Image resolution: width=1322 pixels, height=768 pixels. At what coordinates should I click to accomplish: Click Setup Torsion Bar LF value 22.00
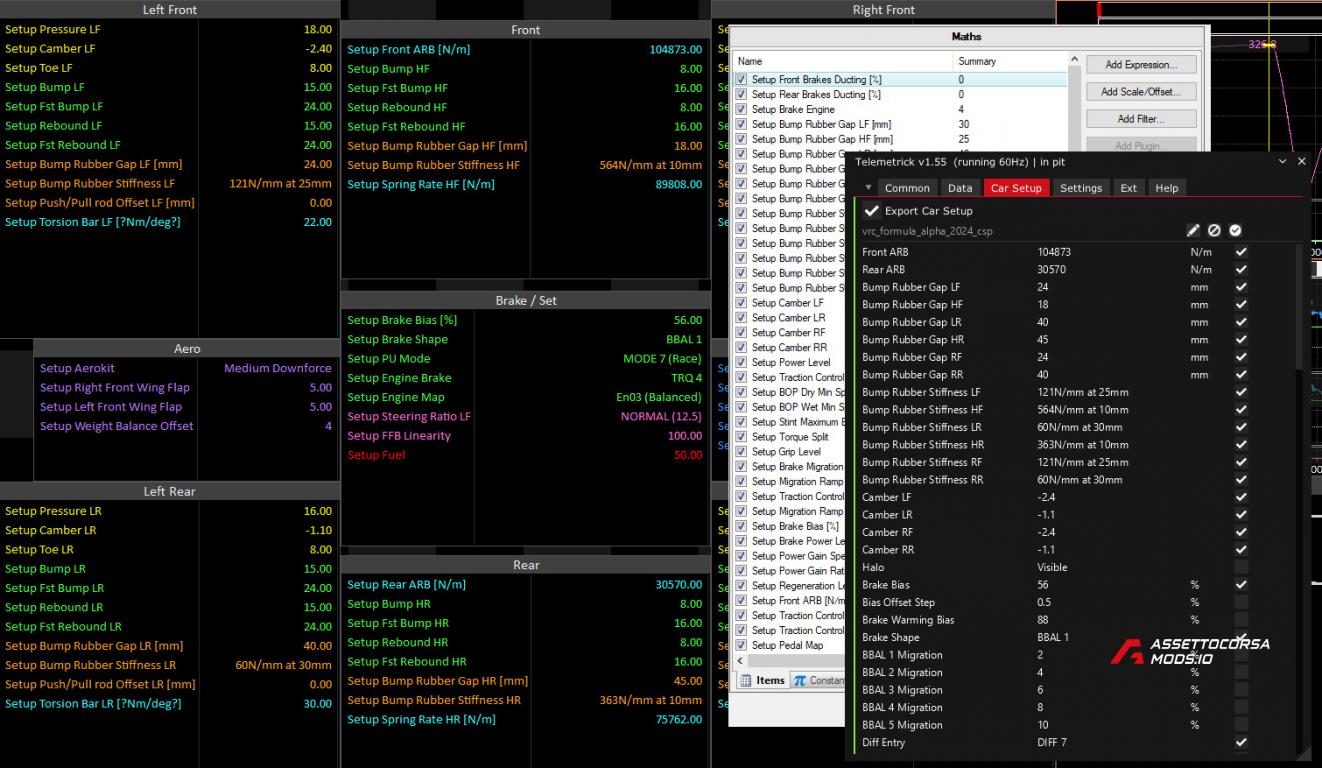point(317,222)
